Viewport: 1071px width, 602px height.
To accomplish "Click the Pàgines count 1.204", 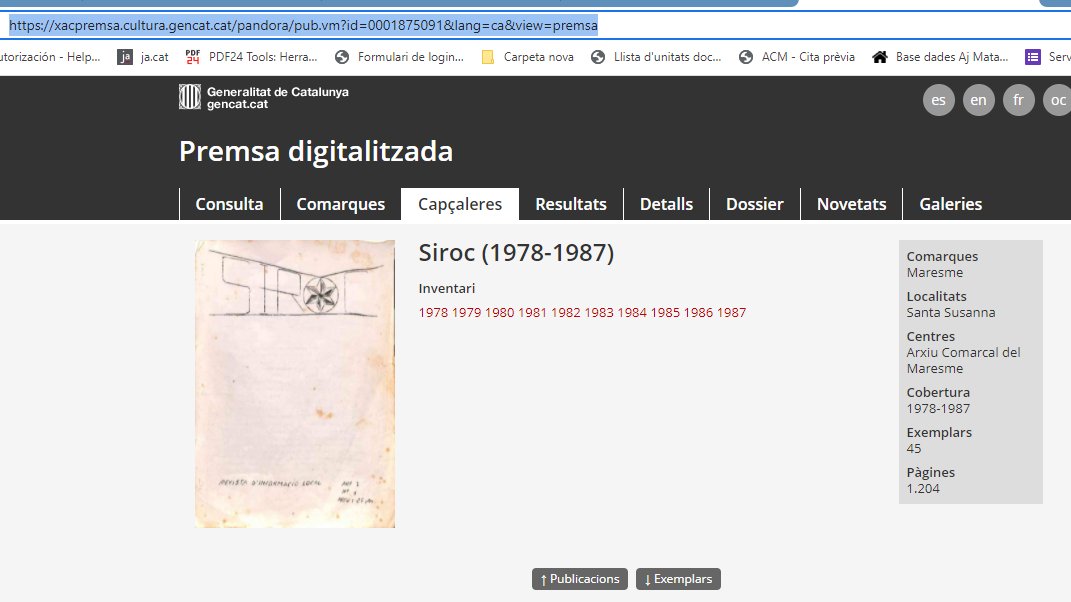I will (x=923, y=489).
